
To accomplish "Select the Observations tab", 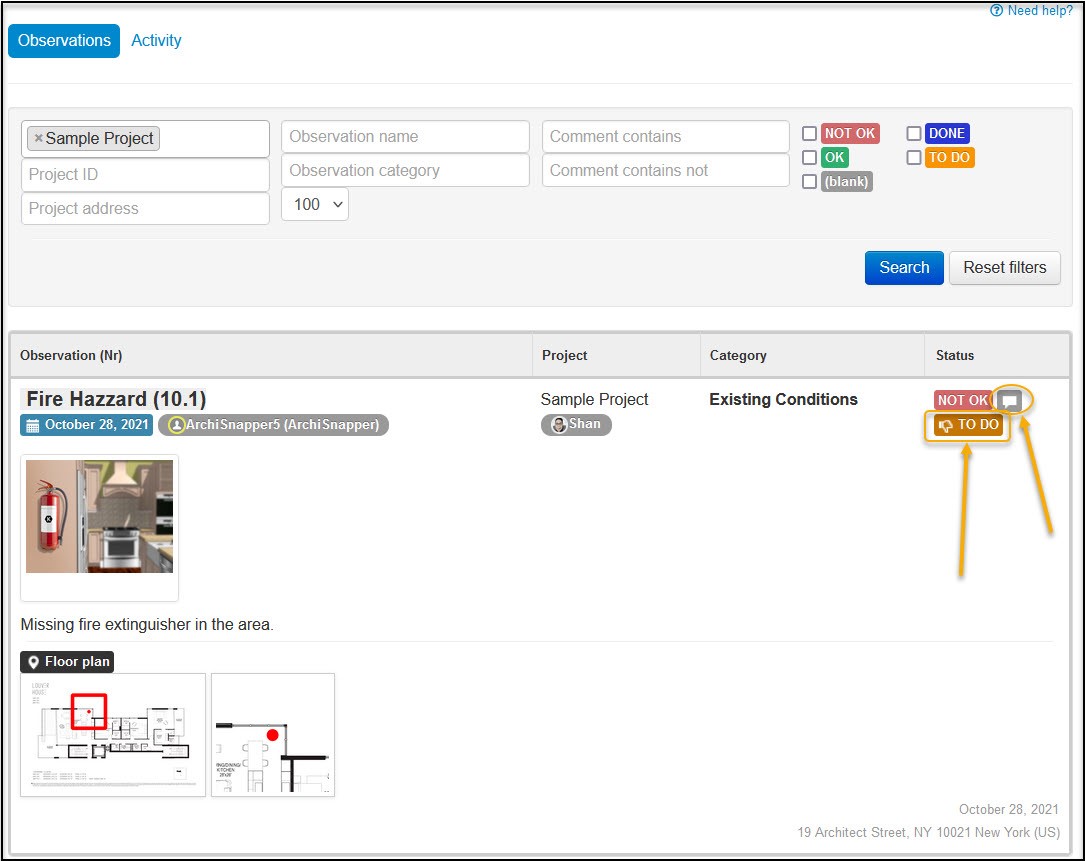I will tap(64, 41).
